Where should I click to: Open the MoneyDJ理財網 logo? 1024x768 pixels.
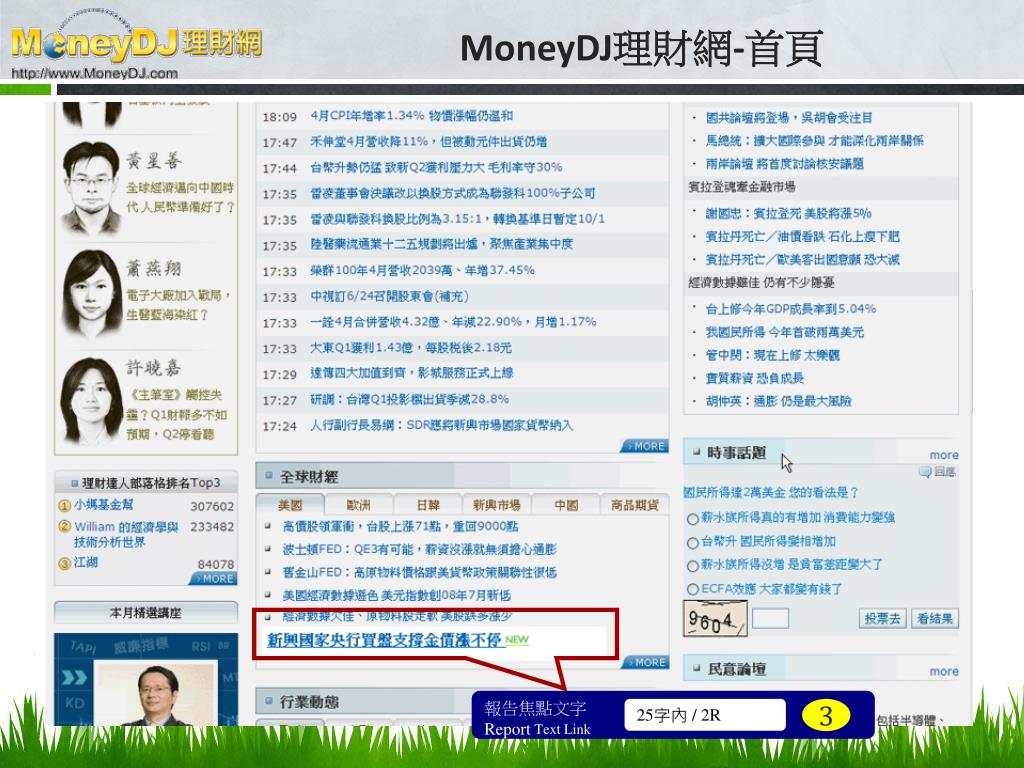pos(136,44)
